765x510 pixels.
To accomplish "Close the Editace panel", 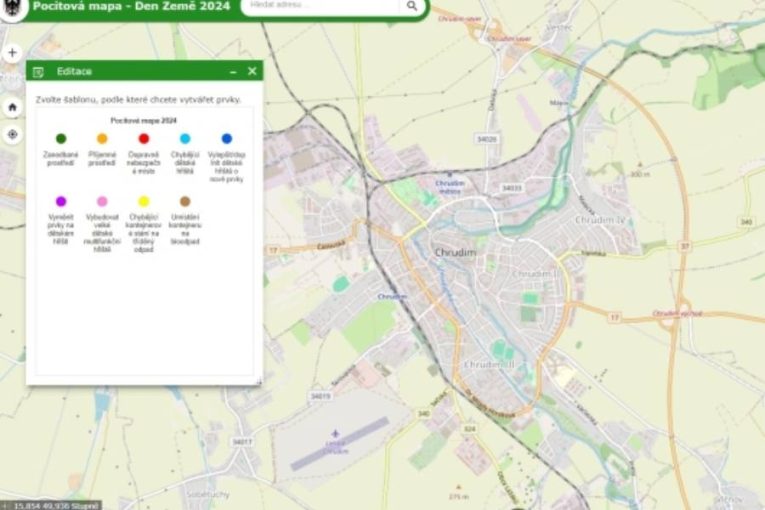I will [252, 71].
